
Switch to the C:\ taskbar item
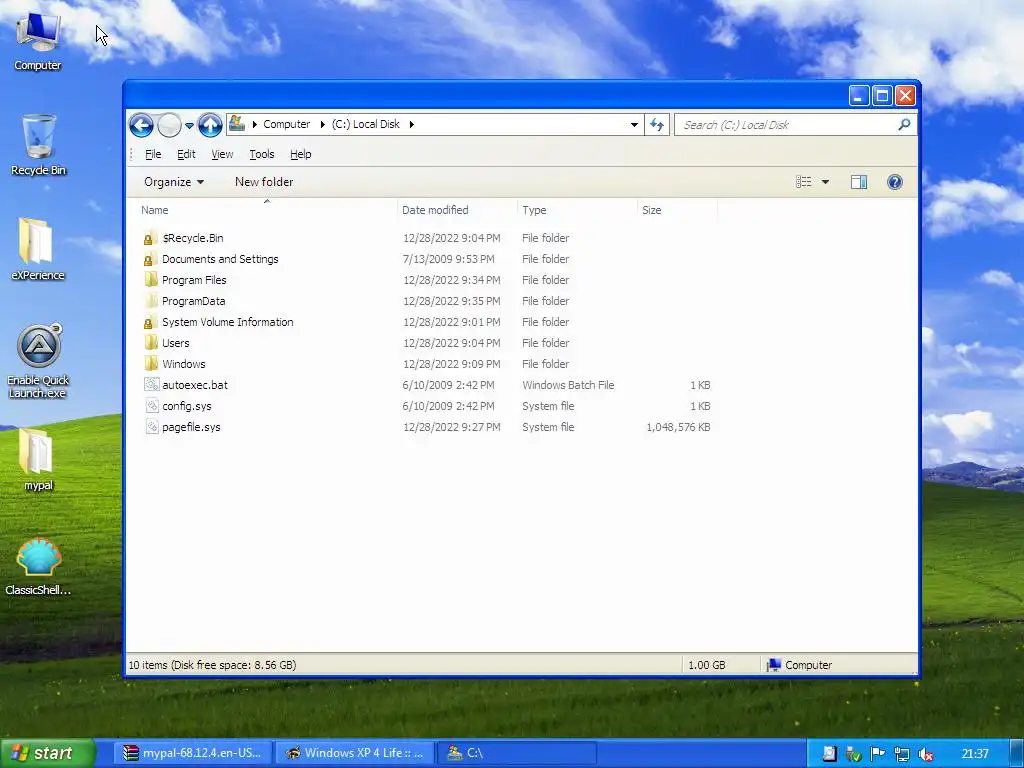pos(516,753)
